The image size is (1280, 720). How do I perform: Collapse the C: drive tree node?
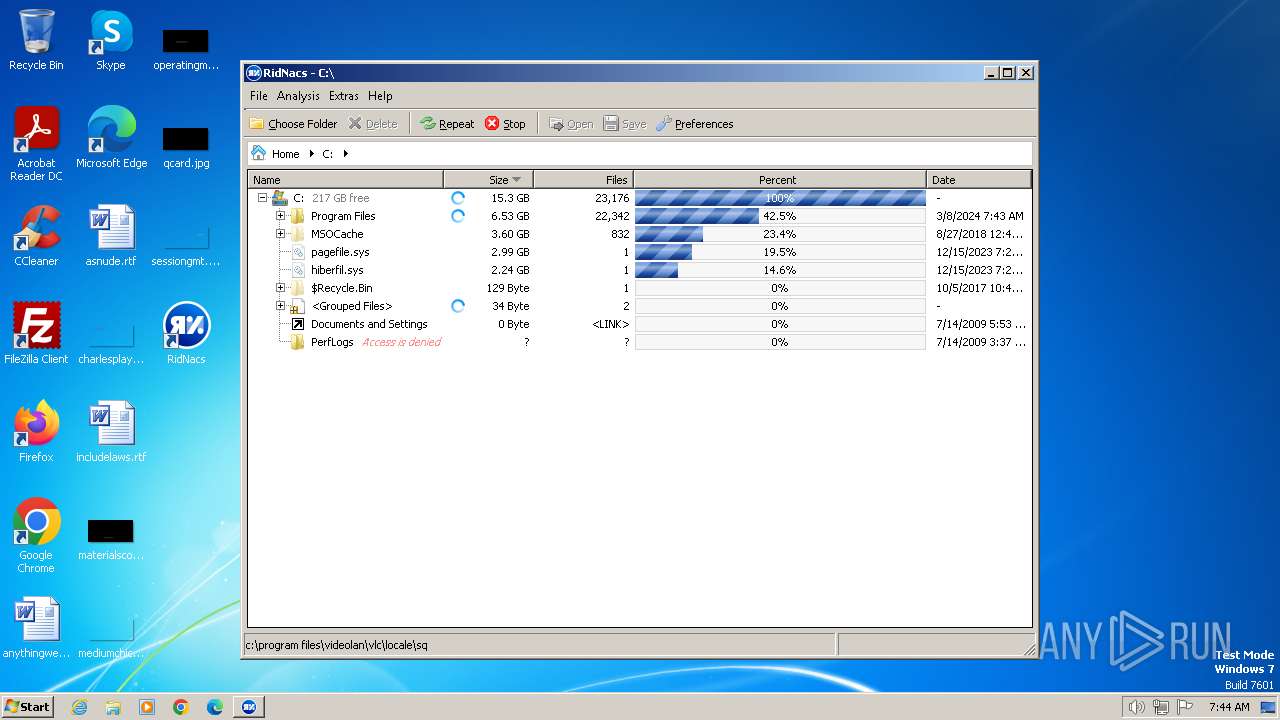pyautogui.click(x=262, y=198)
